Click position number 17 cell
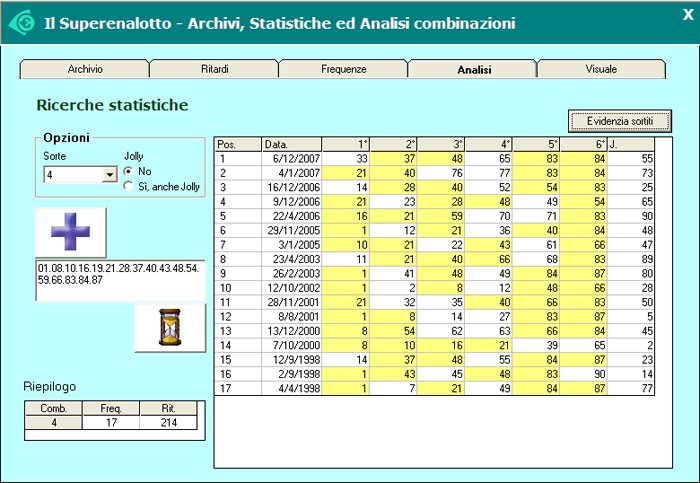This screenshot has width=700, height=483. [x=238, y=388]
